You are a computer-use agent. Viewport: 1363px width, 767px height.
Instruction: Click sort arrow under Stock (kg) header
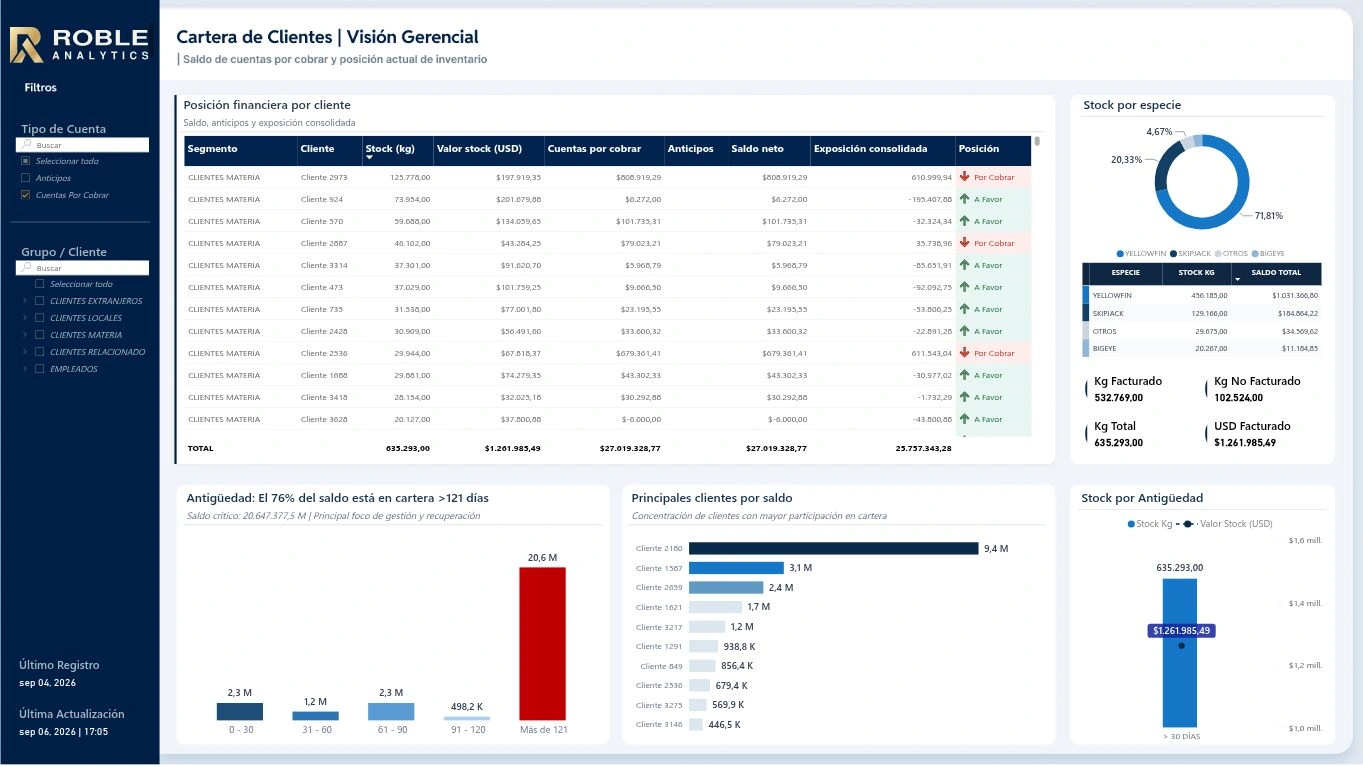click(370, 158)
